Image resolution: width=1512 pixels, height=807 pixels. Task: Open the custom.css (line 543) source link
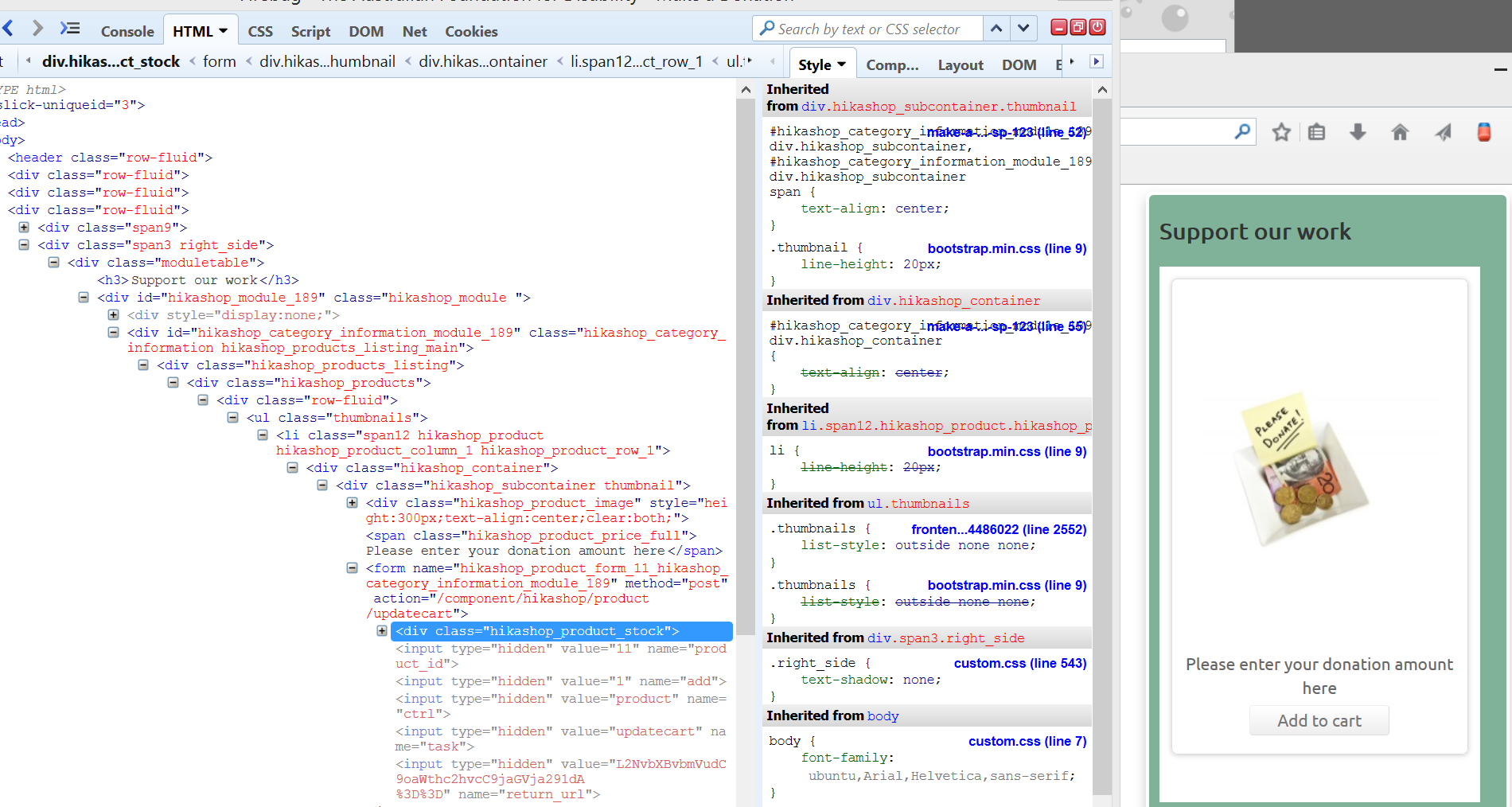tap(1019, 663)
